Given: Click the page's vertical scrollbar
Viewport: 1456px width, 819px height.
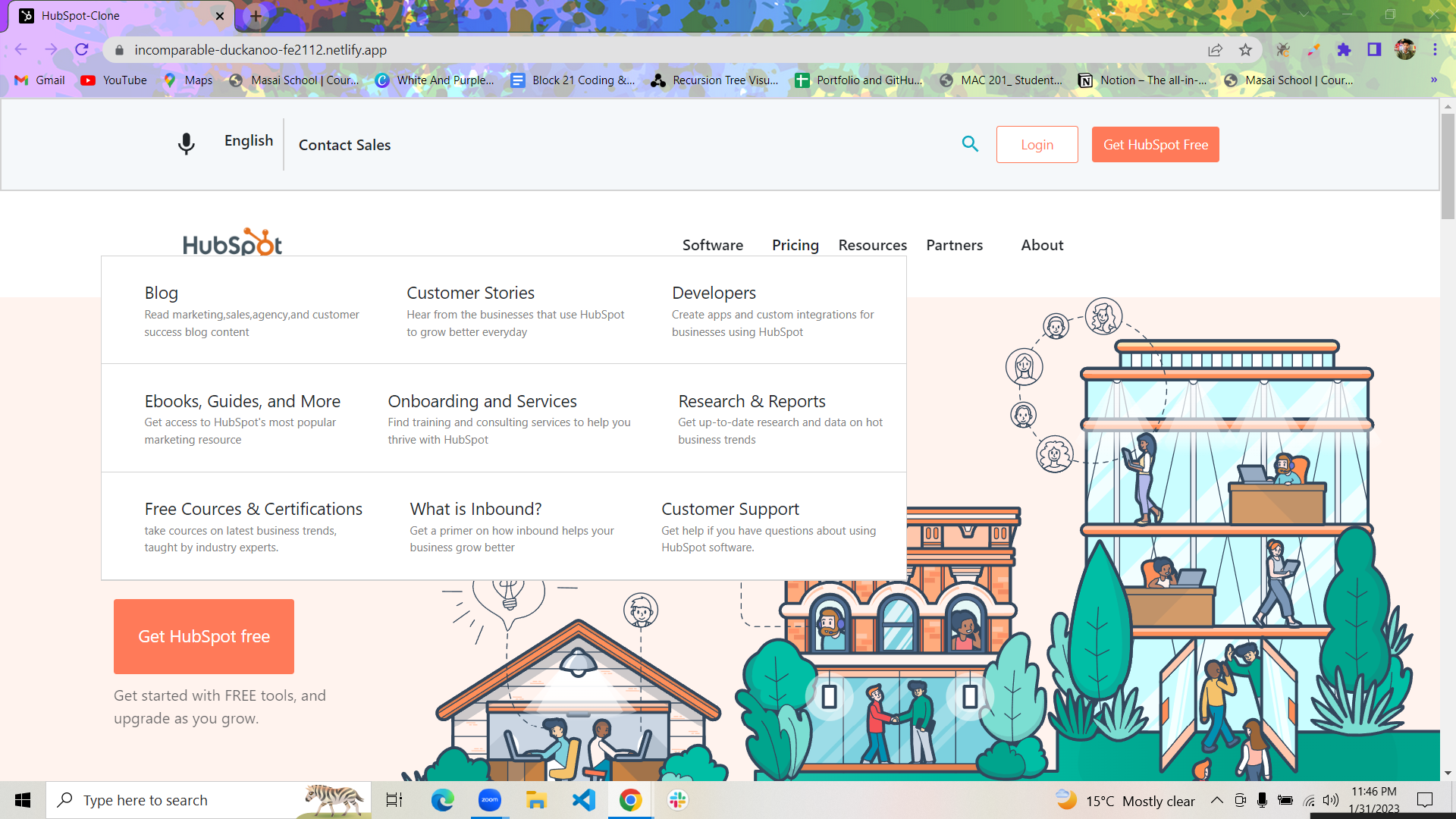Looking at the screenshot, I should click(1448, 440).
